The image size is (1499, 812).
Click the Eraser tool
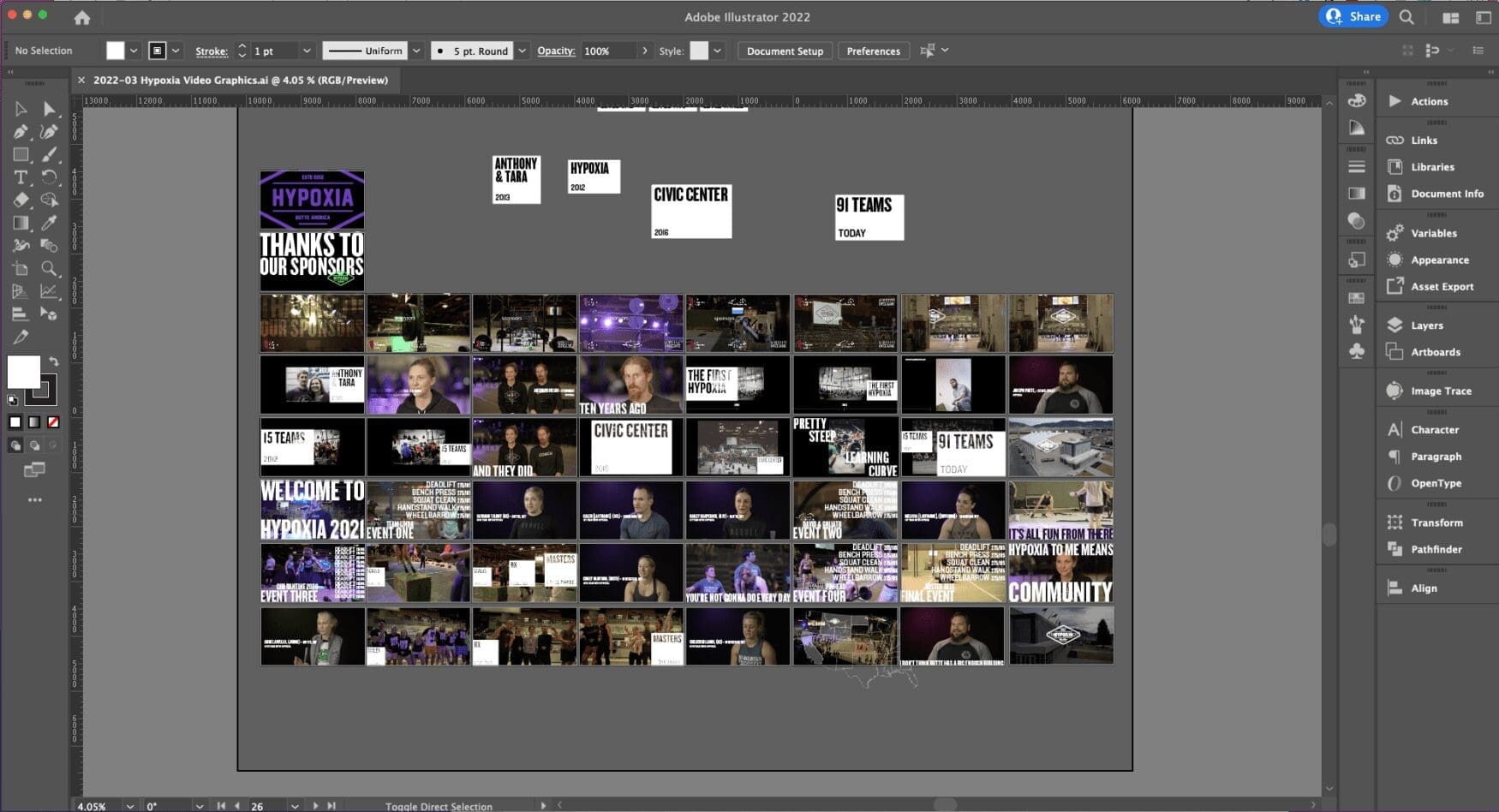point(21,200)
